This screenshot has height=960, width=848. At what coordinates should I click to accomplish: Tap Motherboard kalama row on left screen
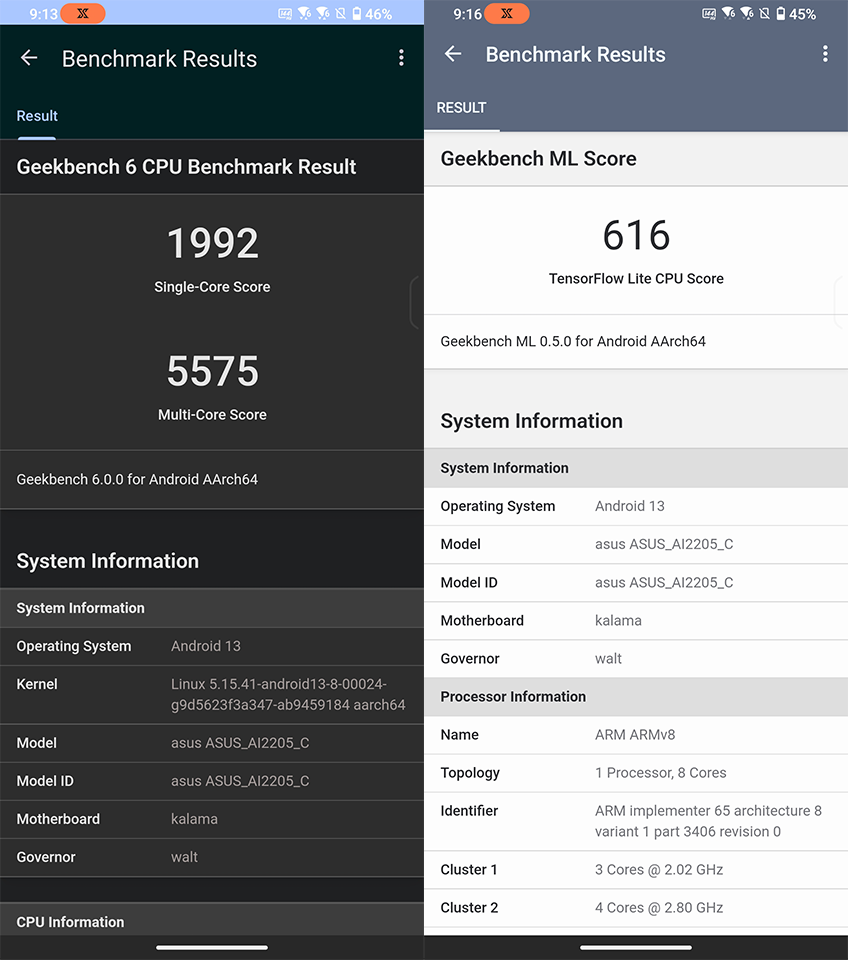tap(212, 819)
